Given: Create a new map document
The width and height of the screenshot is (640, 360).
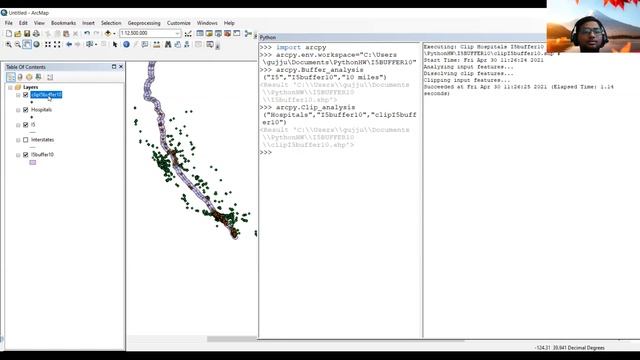Looking at the screenshot, I should point(8,33).
